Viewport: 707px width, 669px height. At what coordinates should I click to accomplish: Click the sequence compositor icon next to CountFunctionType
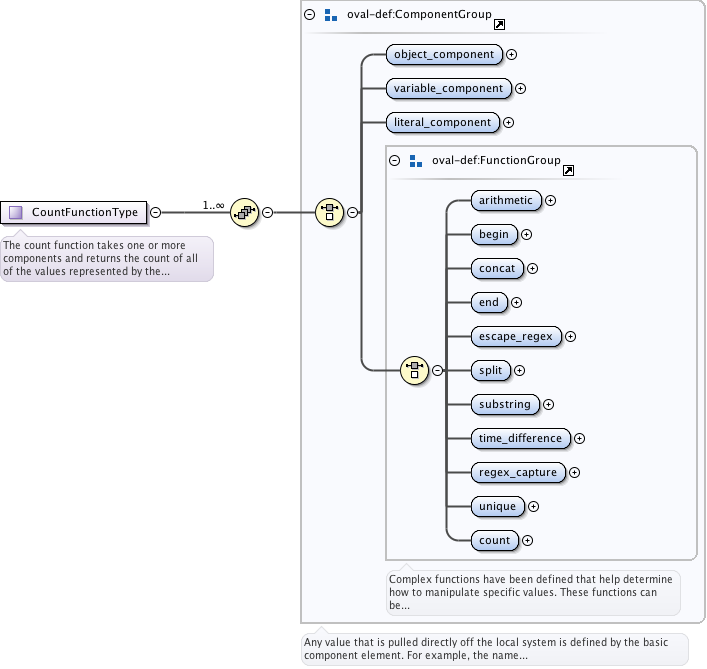(245, 212)
